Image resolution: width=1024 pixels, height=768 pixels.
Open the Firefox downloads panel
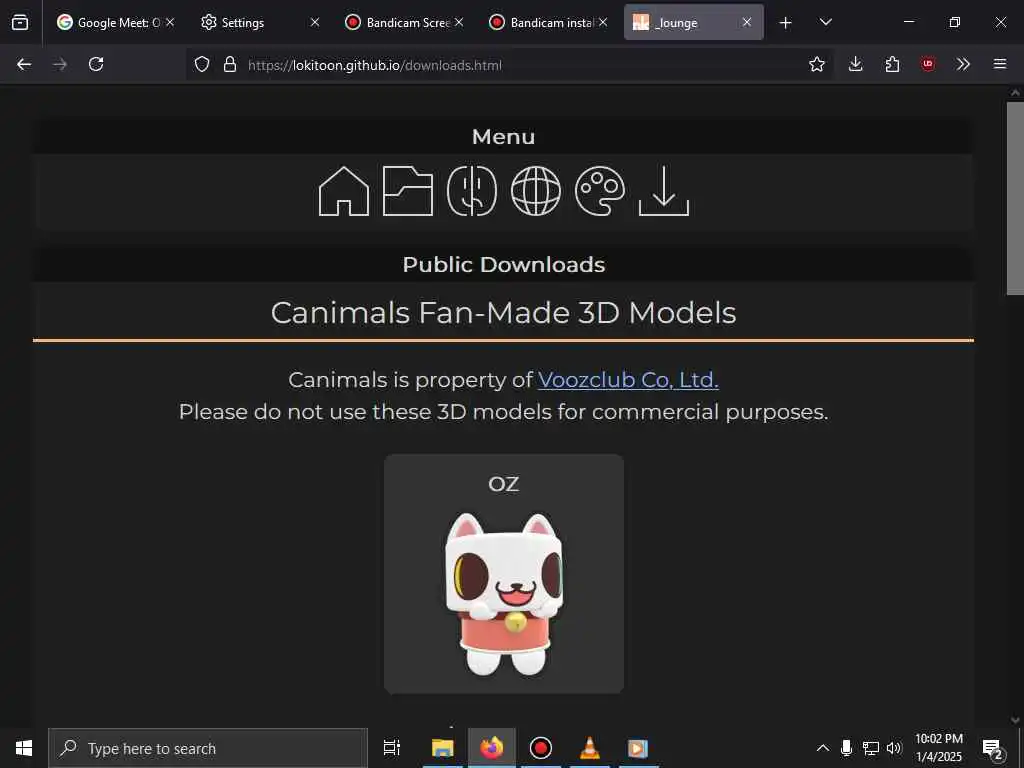(x=856, y=64)
